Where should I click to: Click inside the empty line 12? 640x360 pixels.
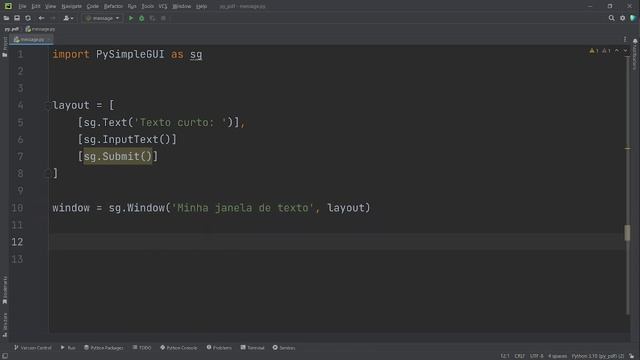[337, 242]
